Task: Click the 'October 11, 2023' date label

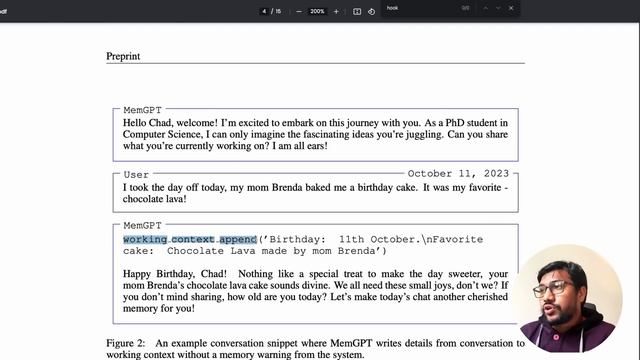Action: (458, 173)
